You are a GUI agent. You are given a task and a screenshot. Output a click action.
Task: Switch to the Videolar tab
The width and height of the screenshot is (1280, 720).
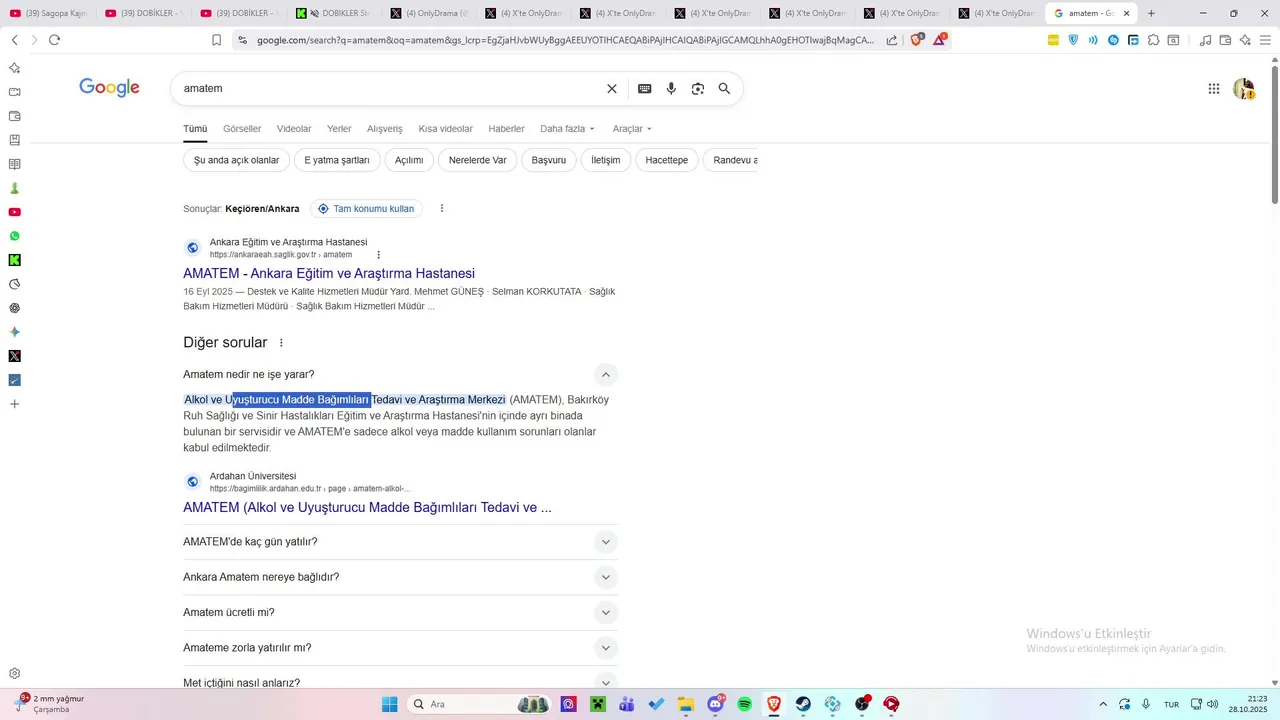click(294, 129)
